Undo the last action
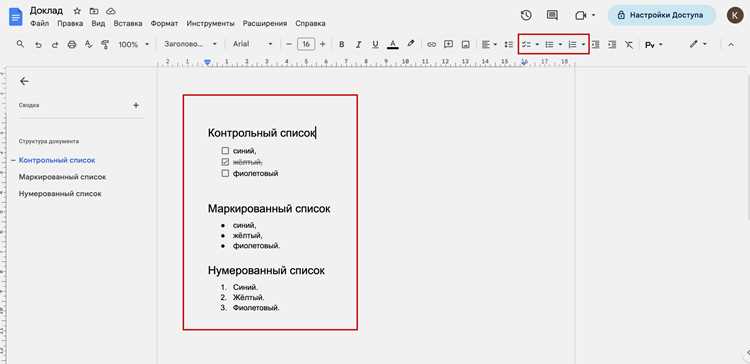This screenshot has height=364, width=750. point(38,44)
